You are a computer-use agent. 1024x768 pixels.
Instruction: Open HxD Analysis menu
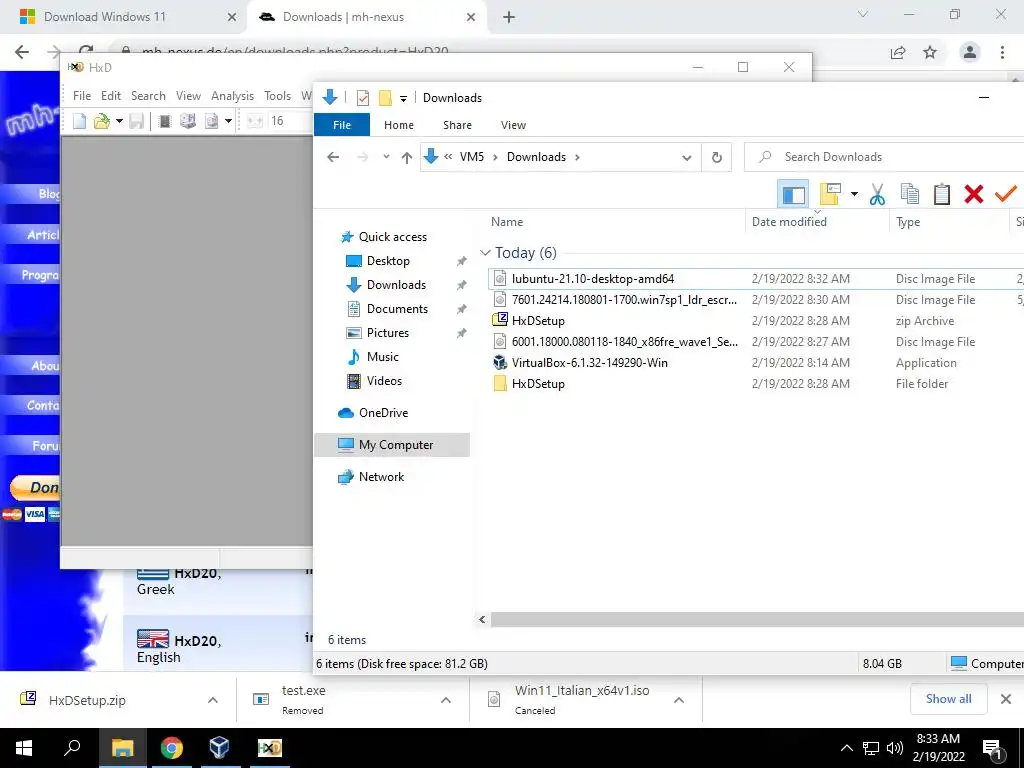232,96
